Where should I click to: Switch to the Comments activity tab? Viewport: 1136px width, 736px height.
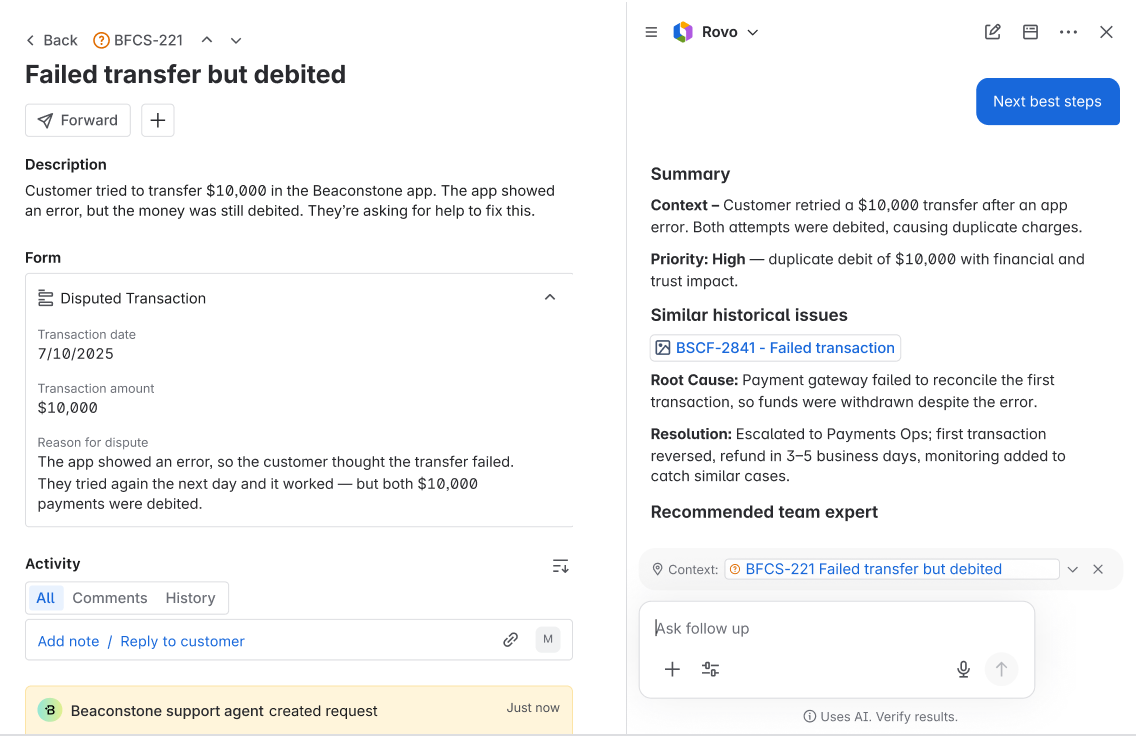click(109, 598)
